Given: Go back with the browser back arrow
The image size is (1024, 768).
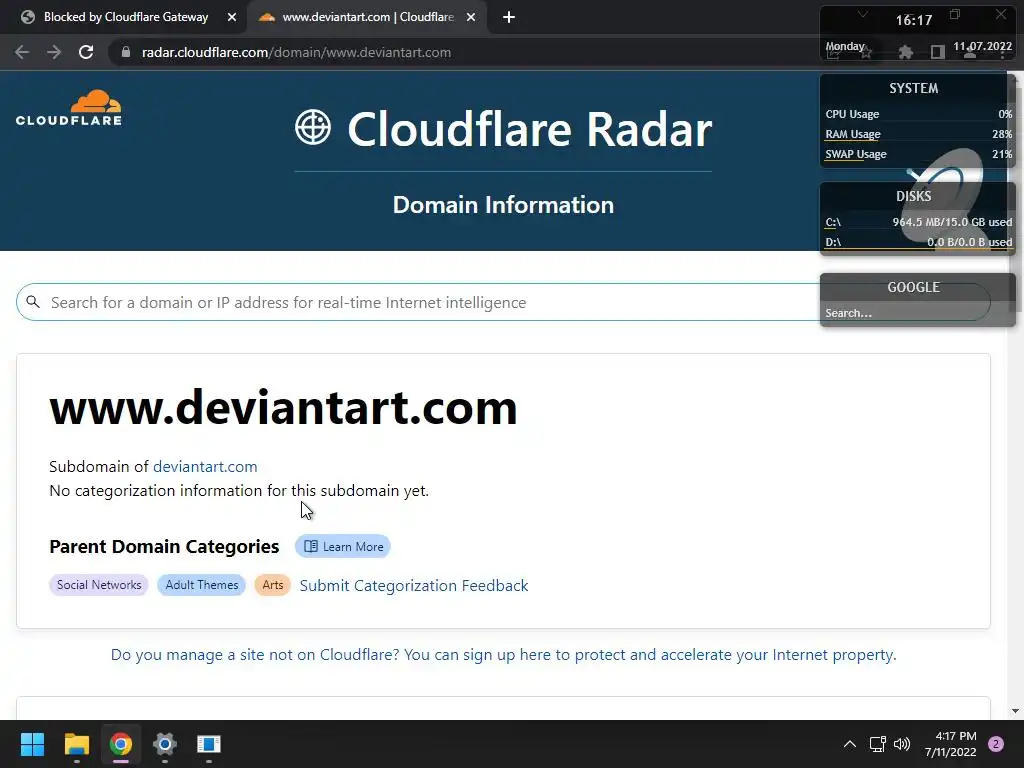Looking at the screenshot, I should 22,52.
